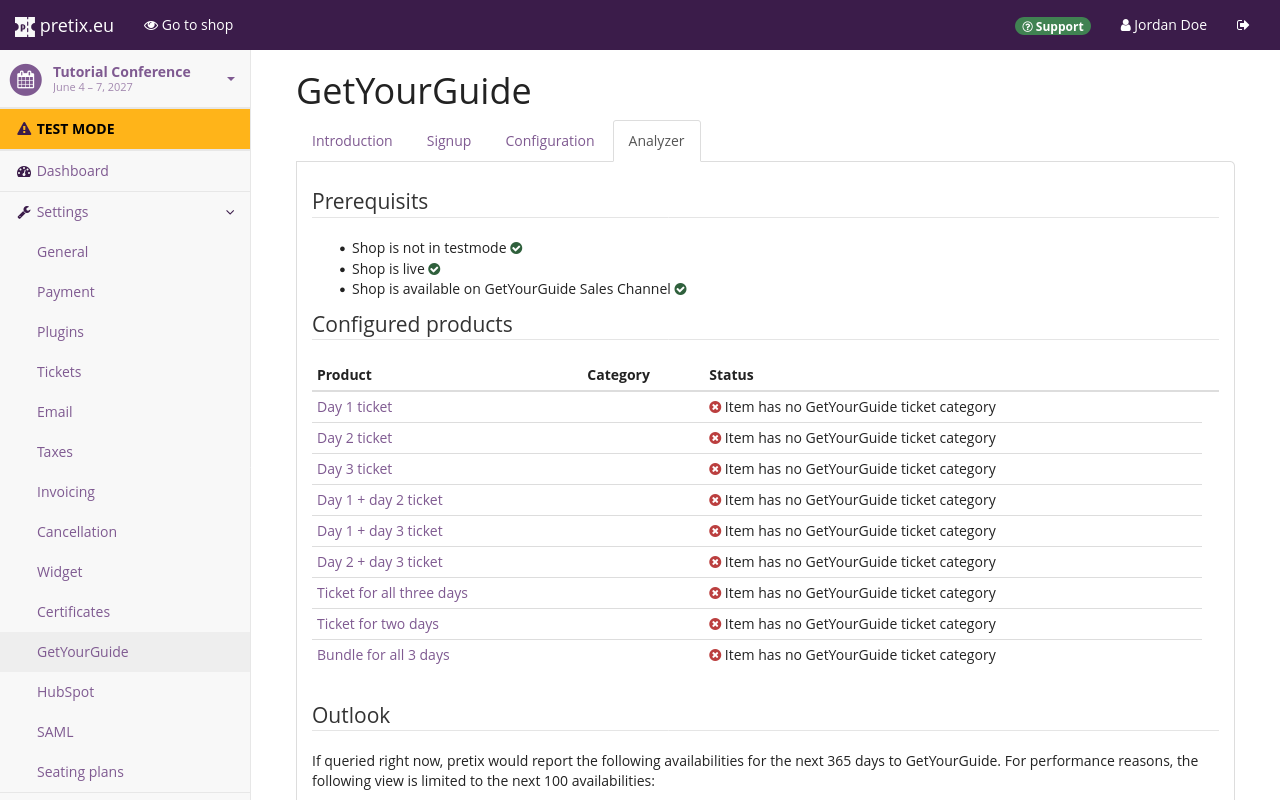Click the red error icon on Day 1 ticket row
Image resolution: width=1280 pixels, height=800 pixels.
point(714,407)
